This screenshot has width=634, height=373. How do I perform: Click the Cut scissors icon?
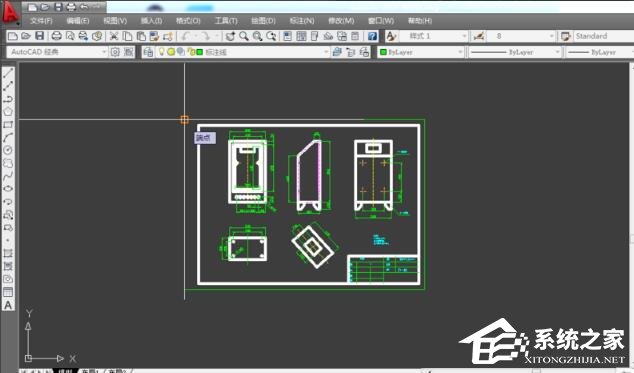coord(114,36)
